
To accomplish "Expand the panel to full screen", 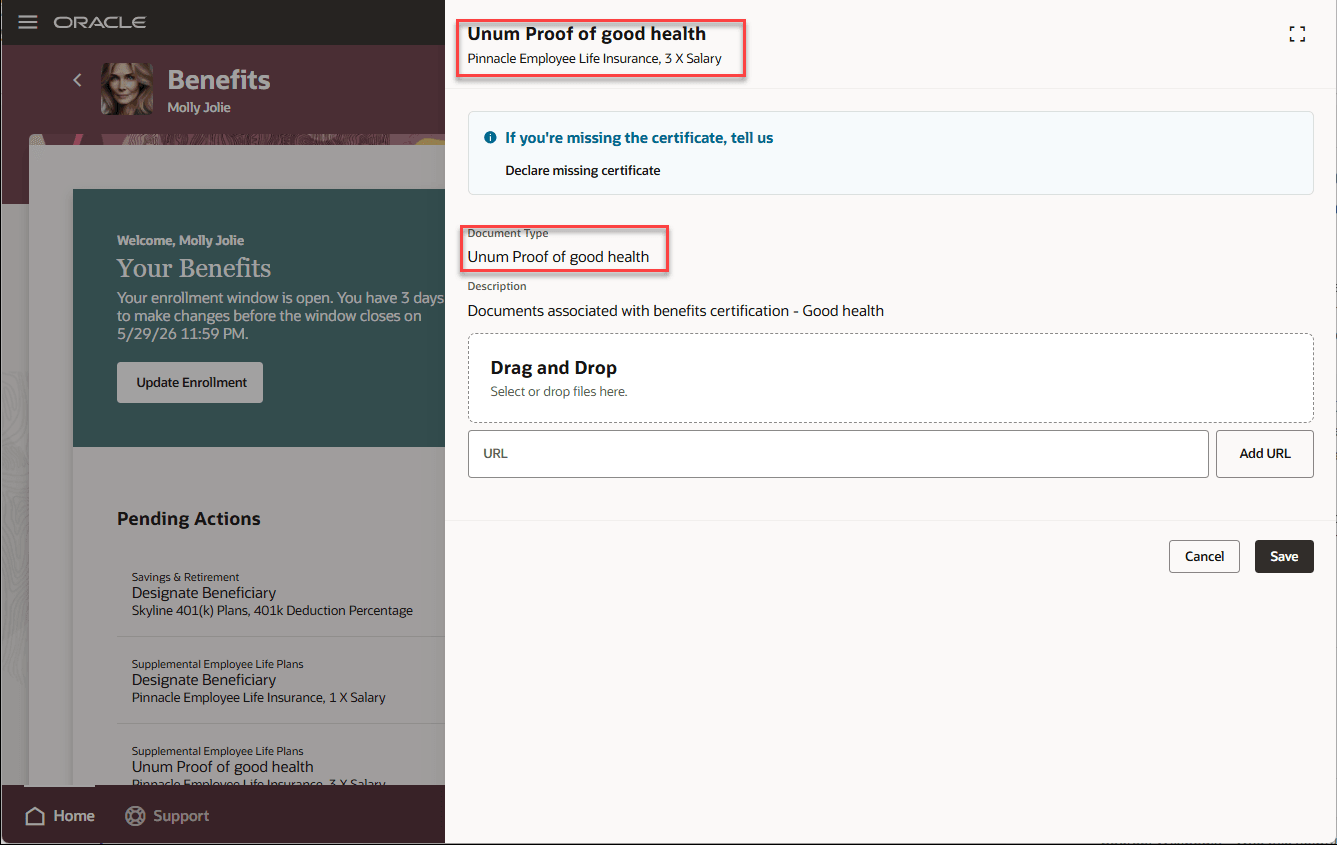I will pos(1298,34).
